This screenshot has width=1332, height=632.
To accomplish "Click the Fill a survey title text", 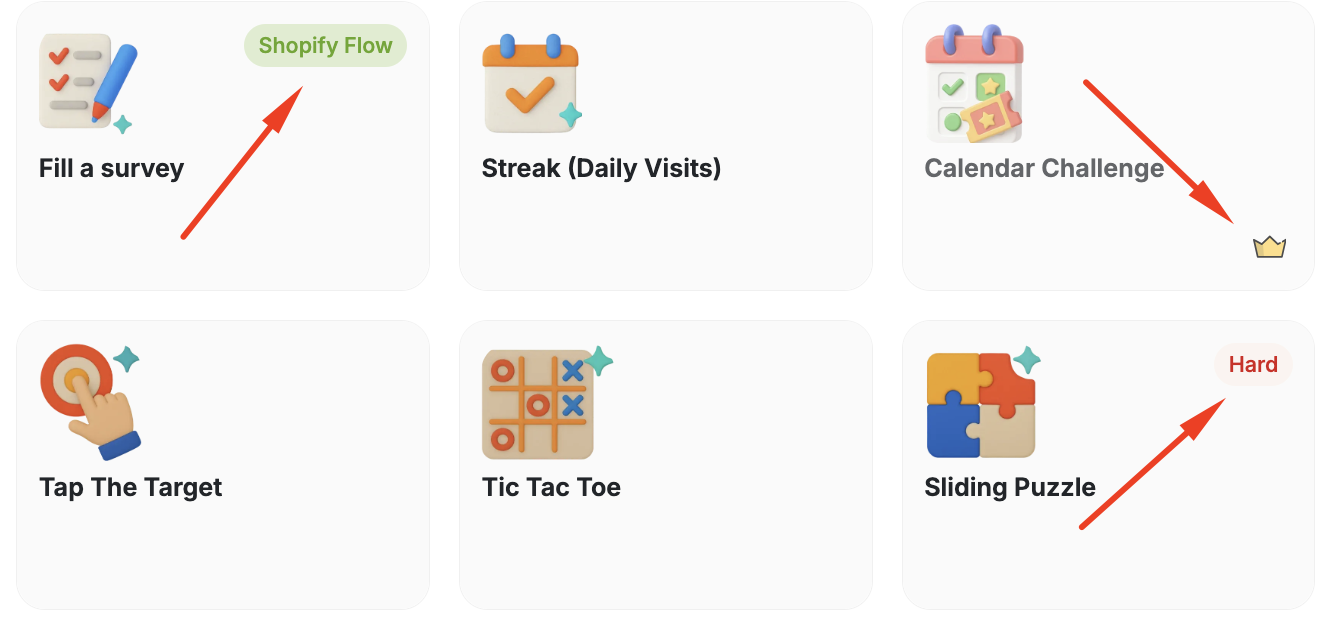I will pos(111,168).
